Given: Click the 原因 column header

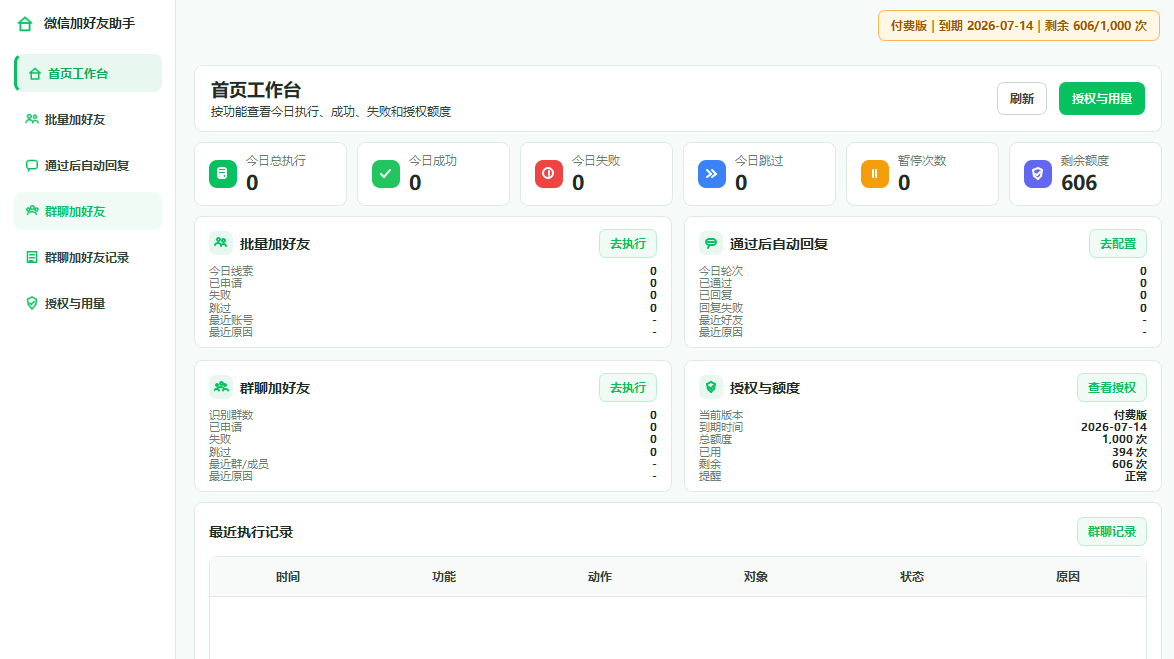Looking at the screenshot, I should pos(1068,577).
